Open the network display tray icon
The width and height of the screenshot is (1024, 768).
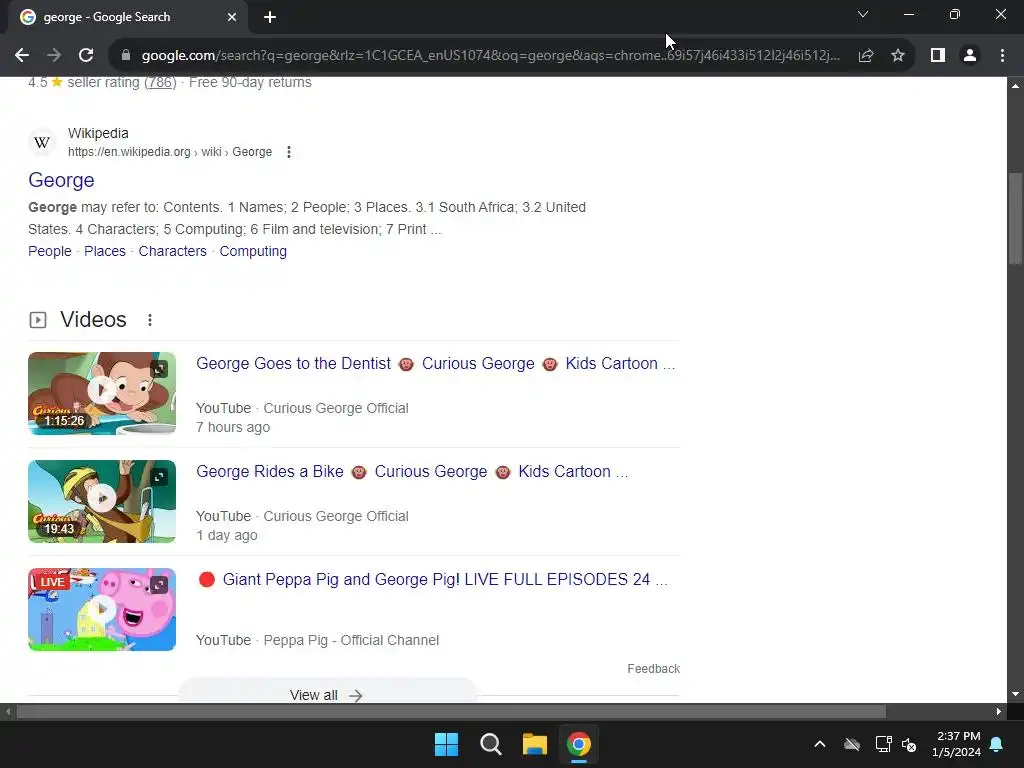coord(883,744)
